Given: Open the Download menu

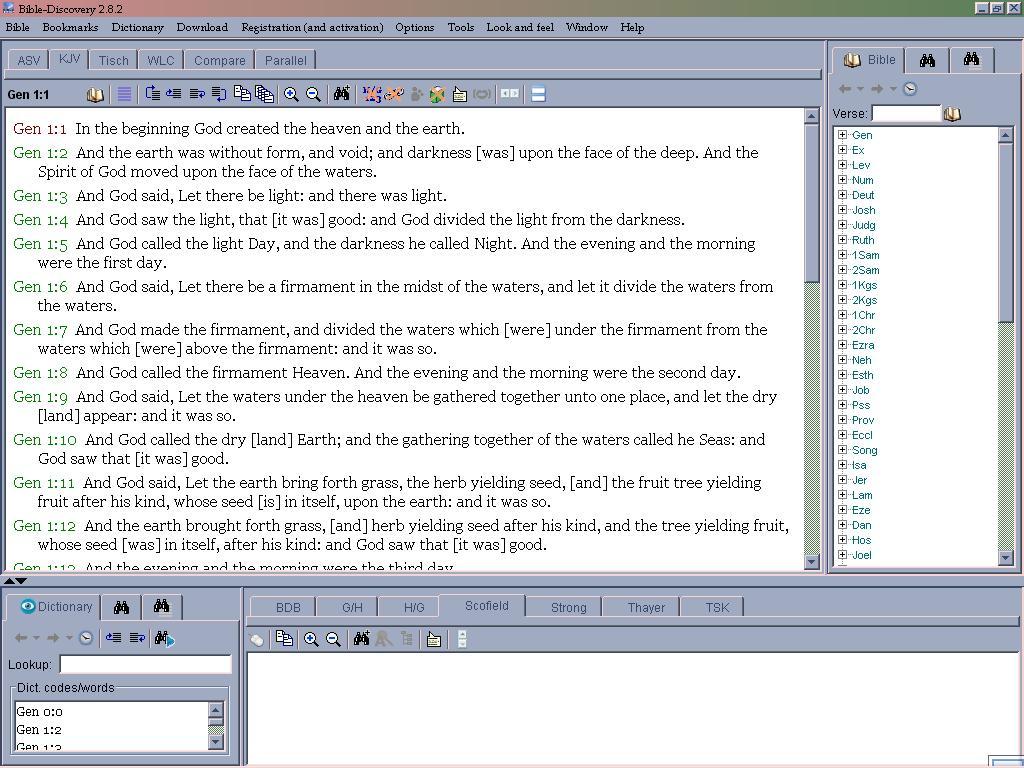Looking at the screenshot, I should click(202, 27).
